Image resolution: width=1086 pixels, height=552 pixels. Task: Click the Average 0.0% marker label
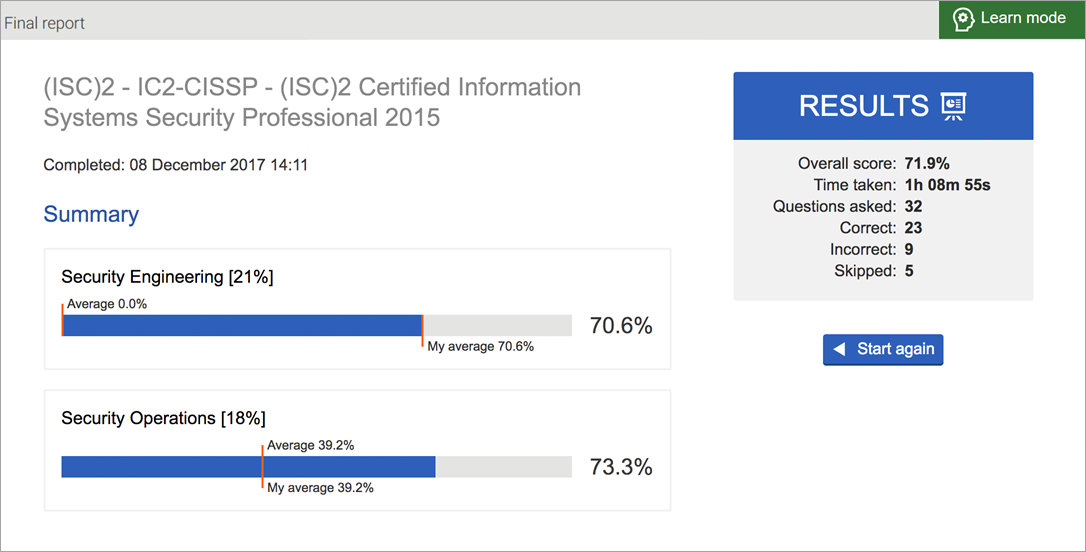[x=107, y=304]
